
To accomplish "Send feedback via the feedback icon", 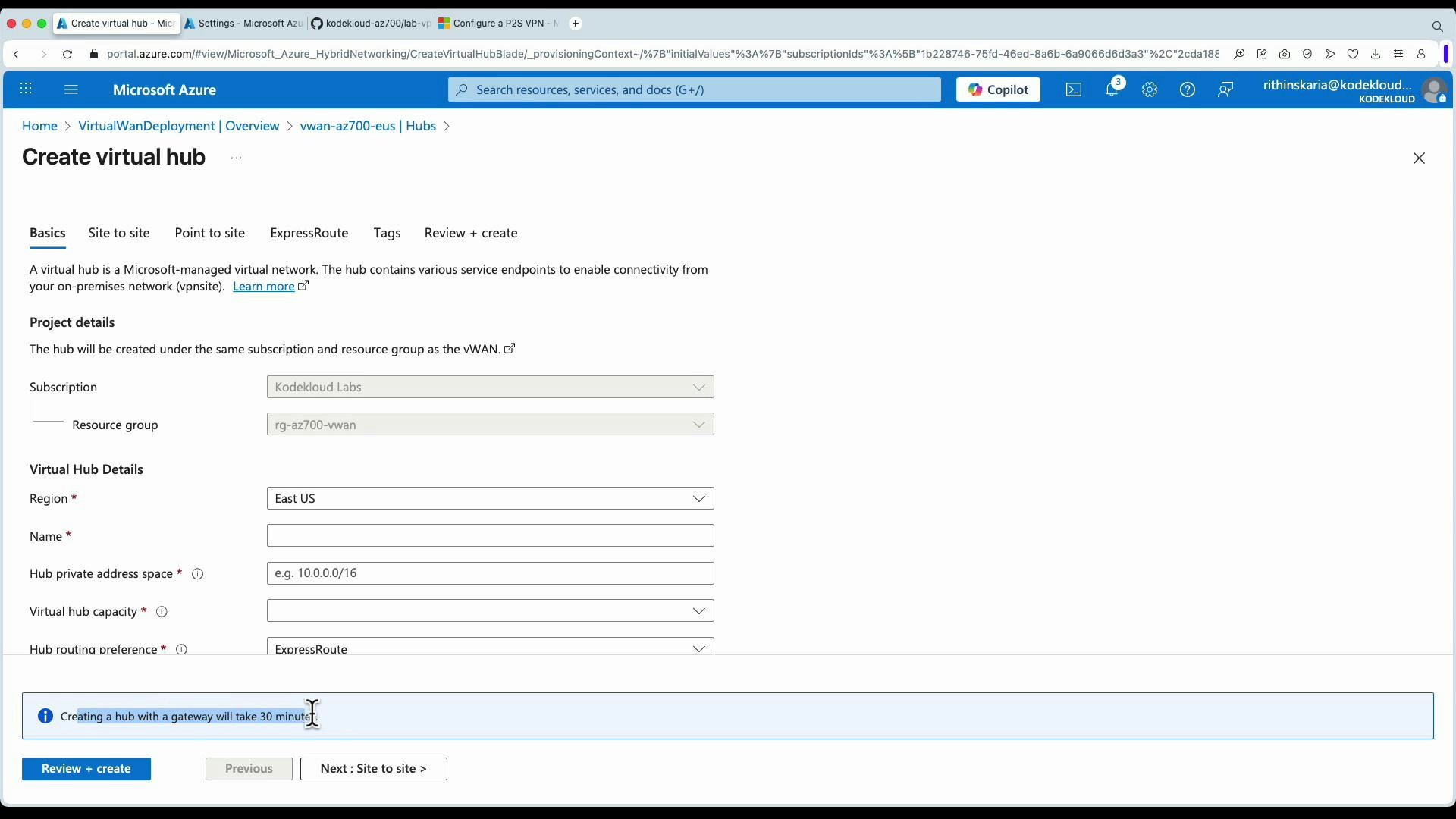I will 1225,89.
